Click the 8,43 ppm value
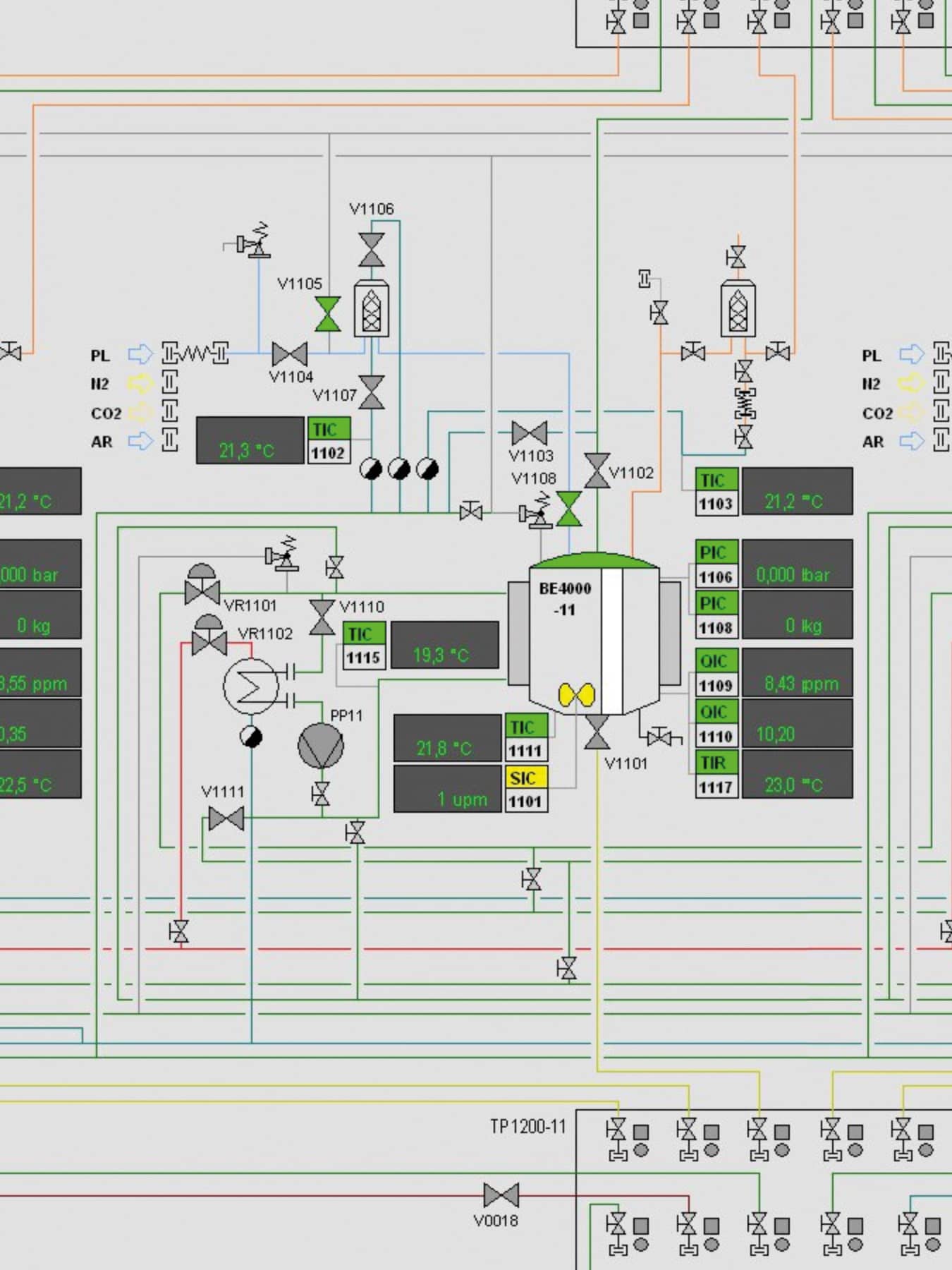Viewport: 952px width, 1270px height. coord(798,673)
